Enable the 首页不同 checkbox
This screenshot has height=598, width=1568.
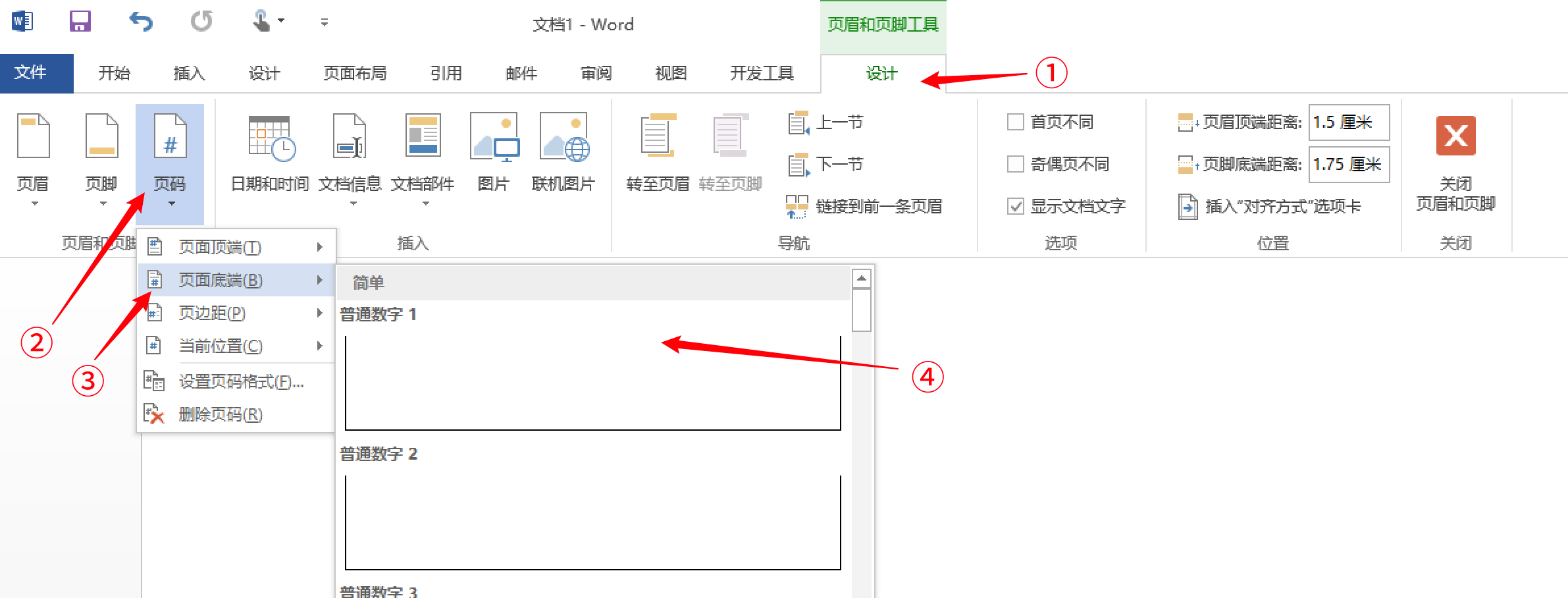coord(1015,122)
